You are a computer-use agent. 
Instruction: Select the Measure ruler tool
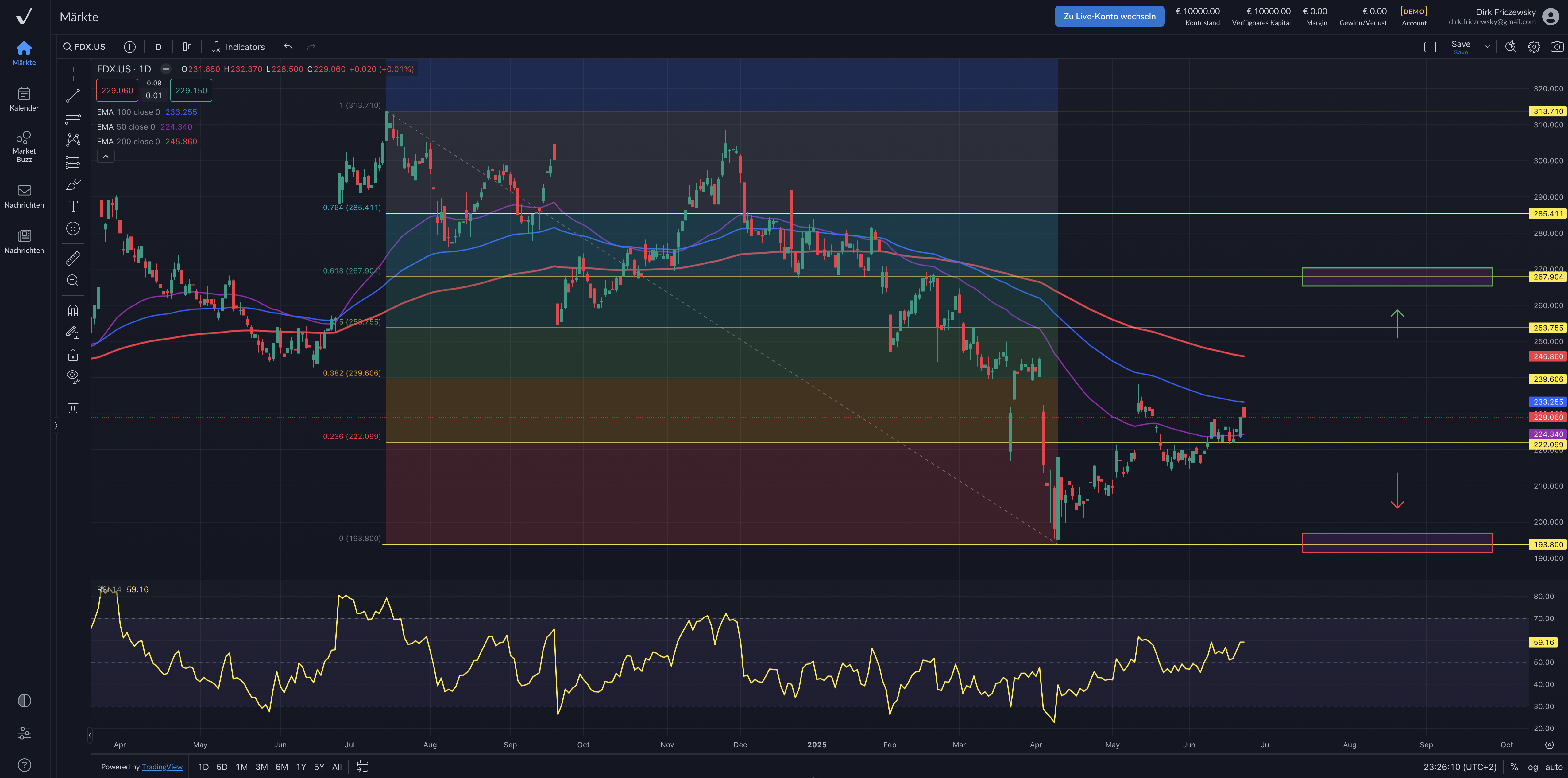(x=72, y=258)
